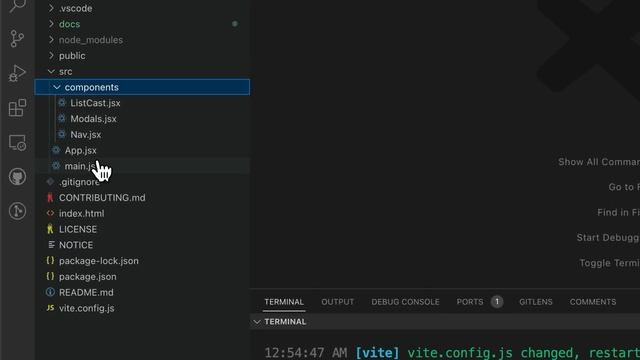Click 12:54:47 AM terminal timestamp
Image resolution: width=640 pixels, height=360 pixels.
pos(306,353)
